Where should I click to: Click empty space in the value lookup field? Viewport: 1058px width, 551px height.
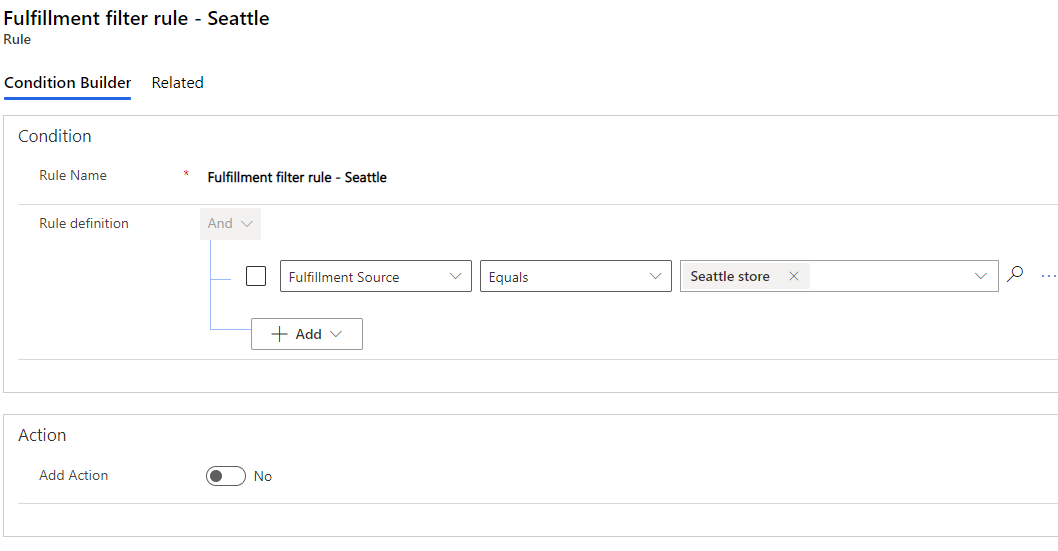890,277
